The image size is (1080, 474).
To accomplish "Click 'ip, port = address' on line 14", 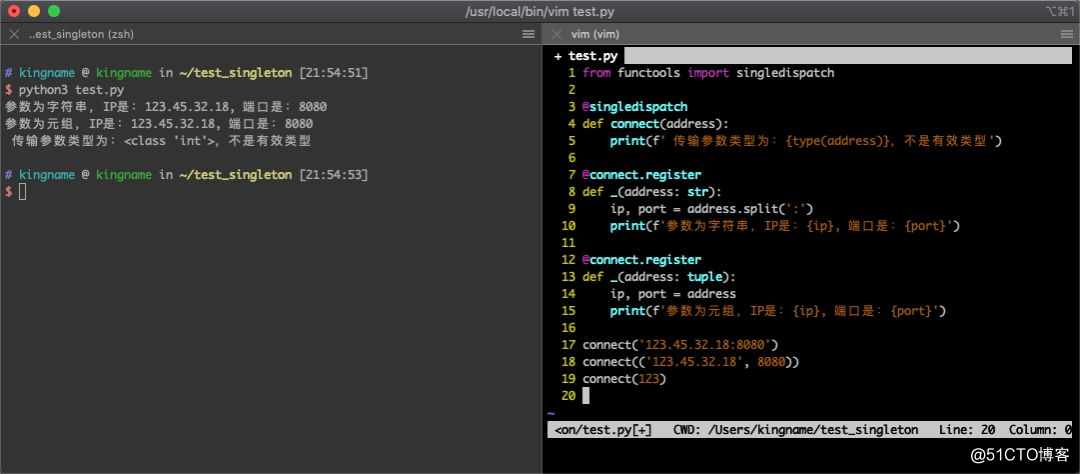I will pos(673,294).
